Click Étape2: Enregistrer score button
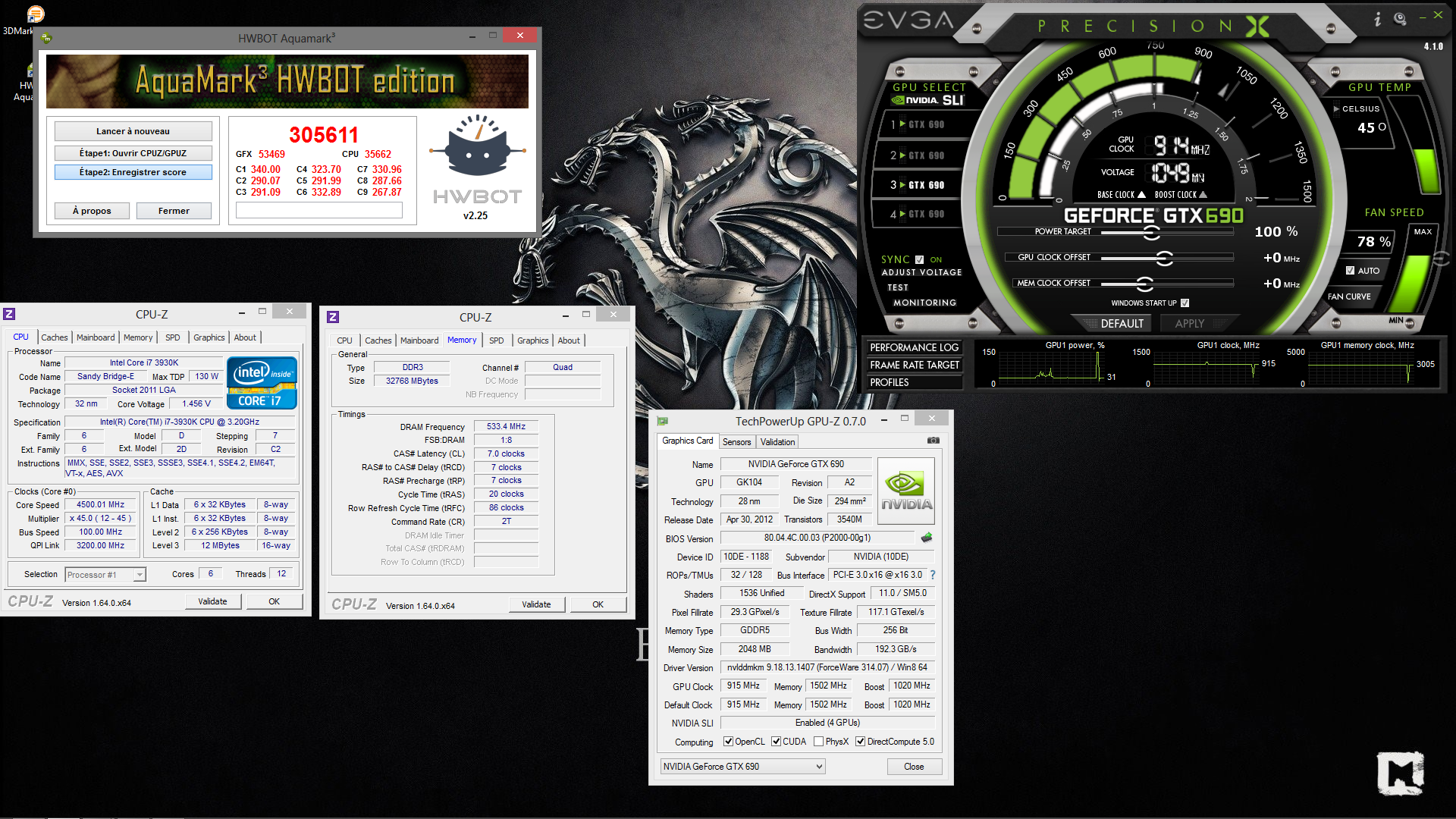 [133, 172]
